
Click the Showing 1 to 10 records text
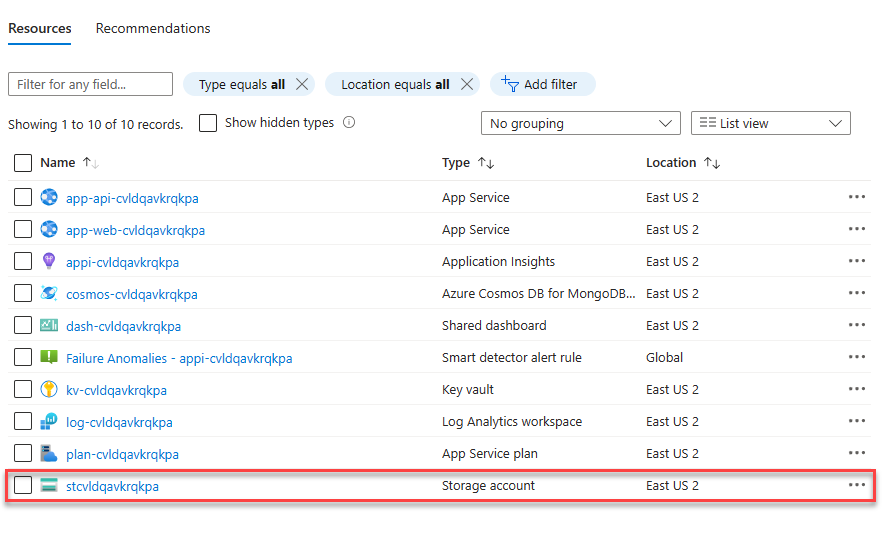(x=95, y=124)
